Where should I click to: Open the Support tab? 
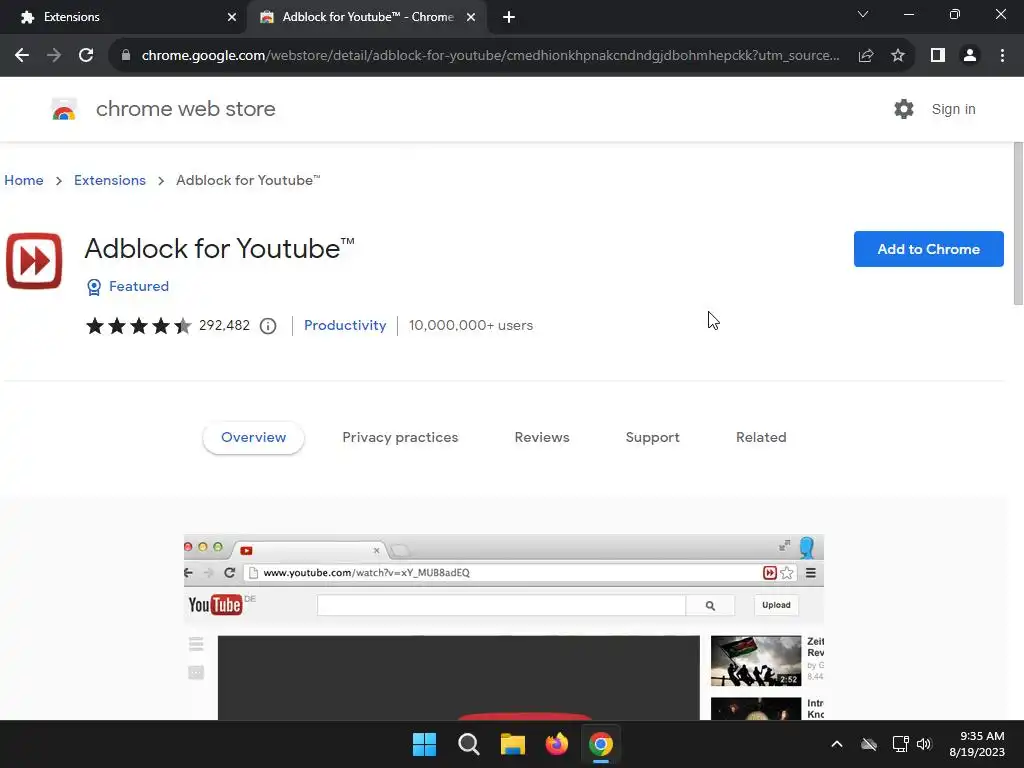(652, 438)
